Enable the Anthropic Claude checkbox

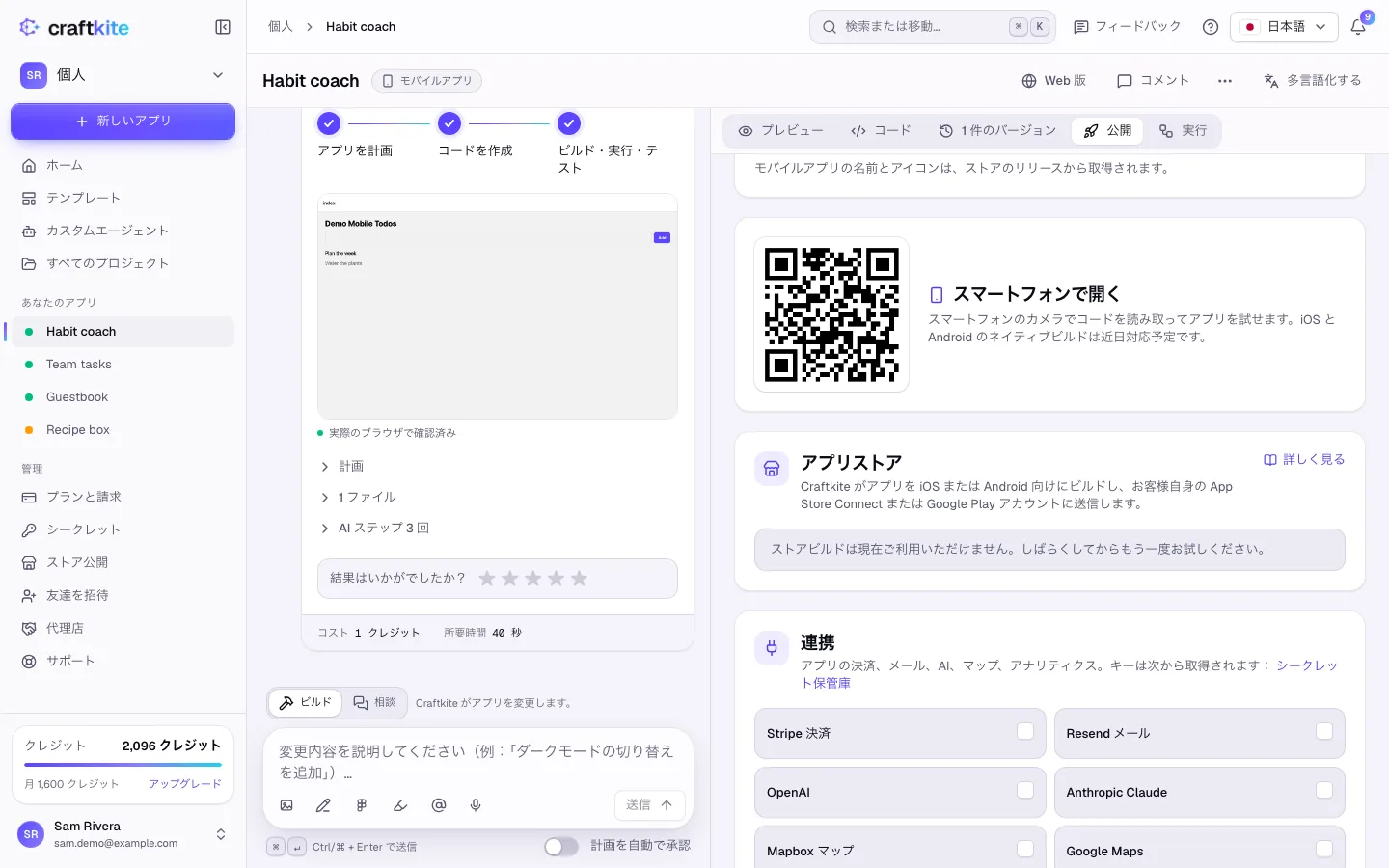click(1324, 790)
